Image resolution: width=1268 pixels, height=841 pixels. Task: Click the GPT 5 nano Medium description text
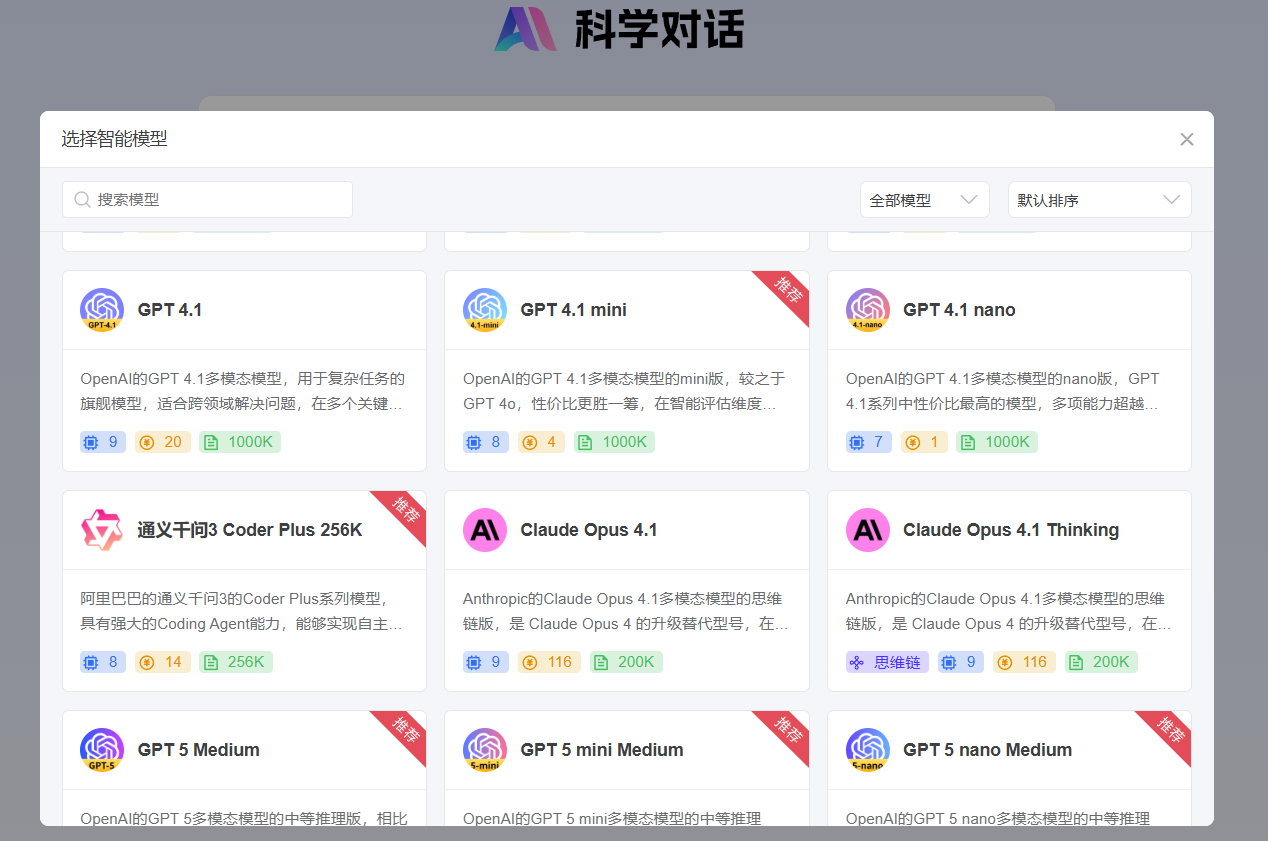[998, 818]
